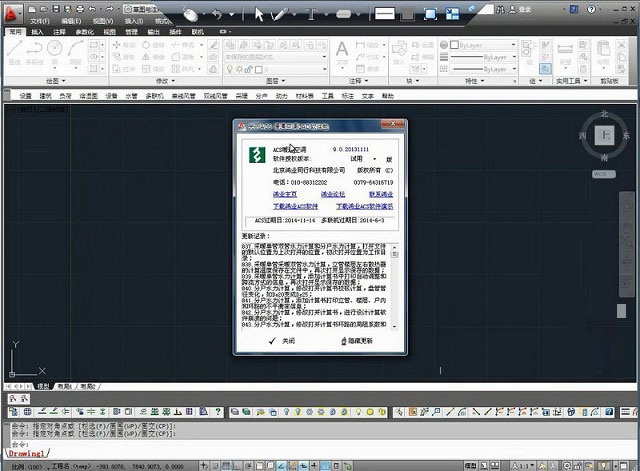Click the 关闭 button in the dialog
Image resolution: width=640 pixels, height=471 pixels.
point(281,340)
